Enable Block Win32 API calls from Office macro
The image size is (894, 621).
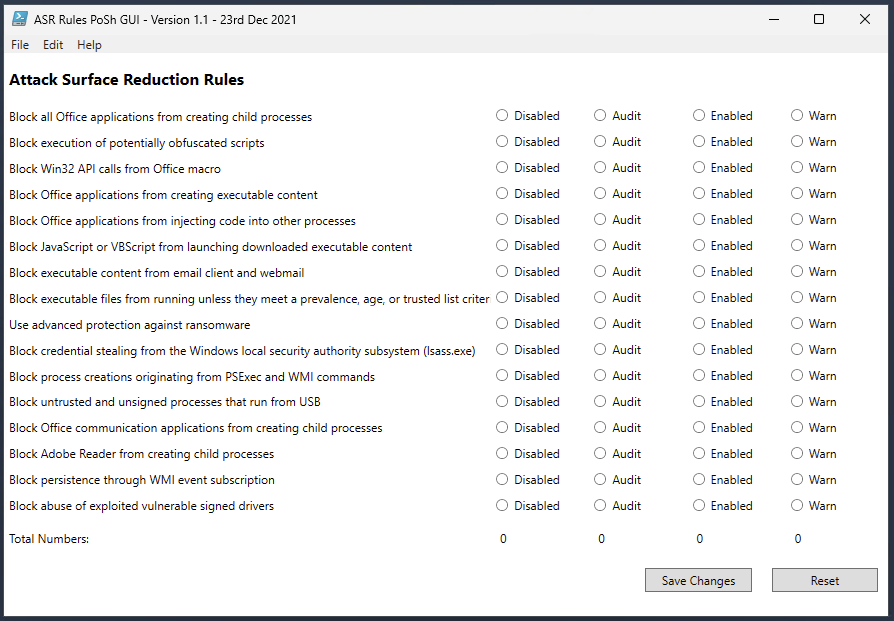[699, 168]
